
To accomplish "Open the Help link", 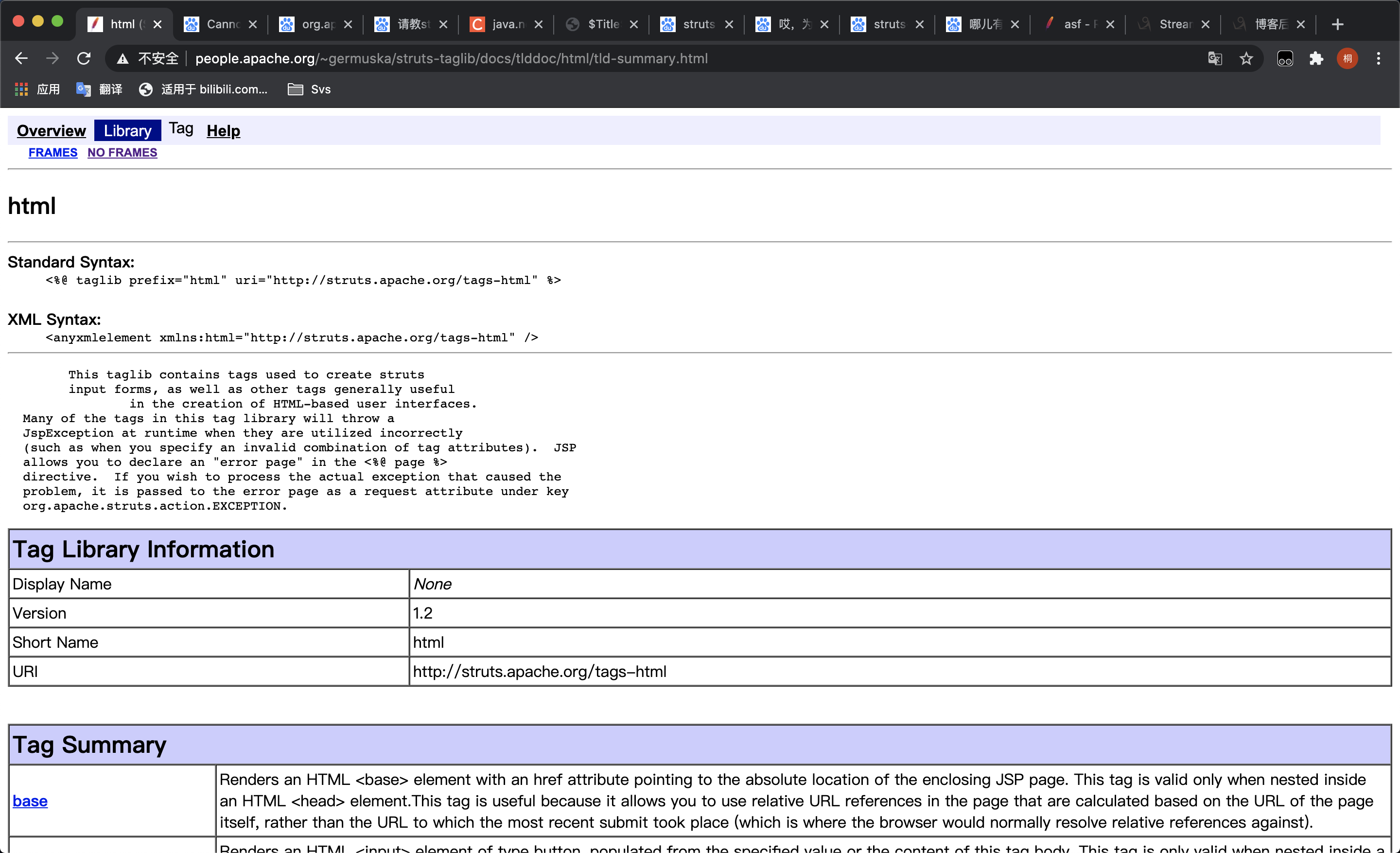I will click(223, 131).
